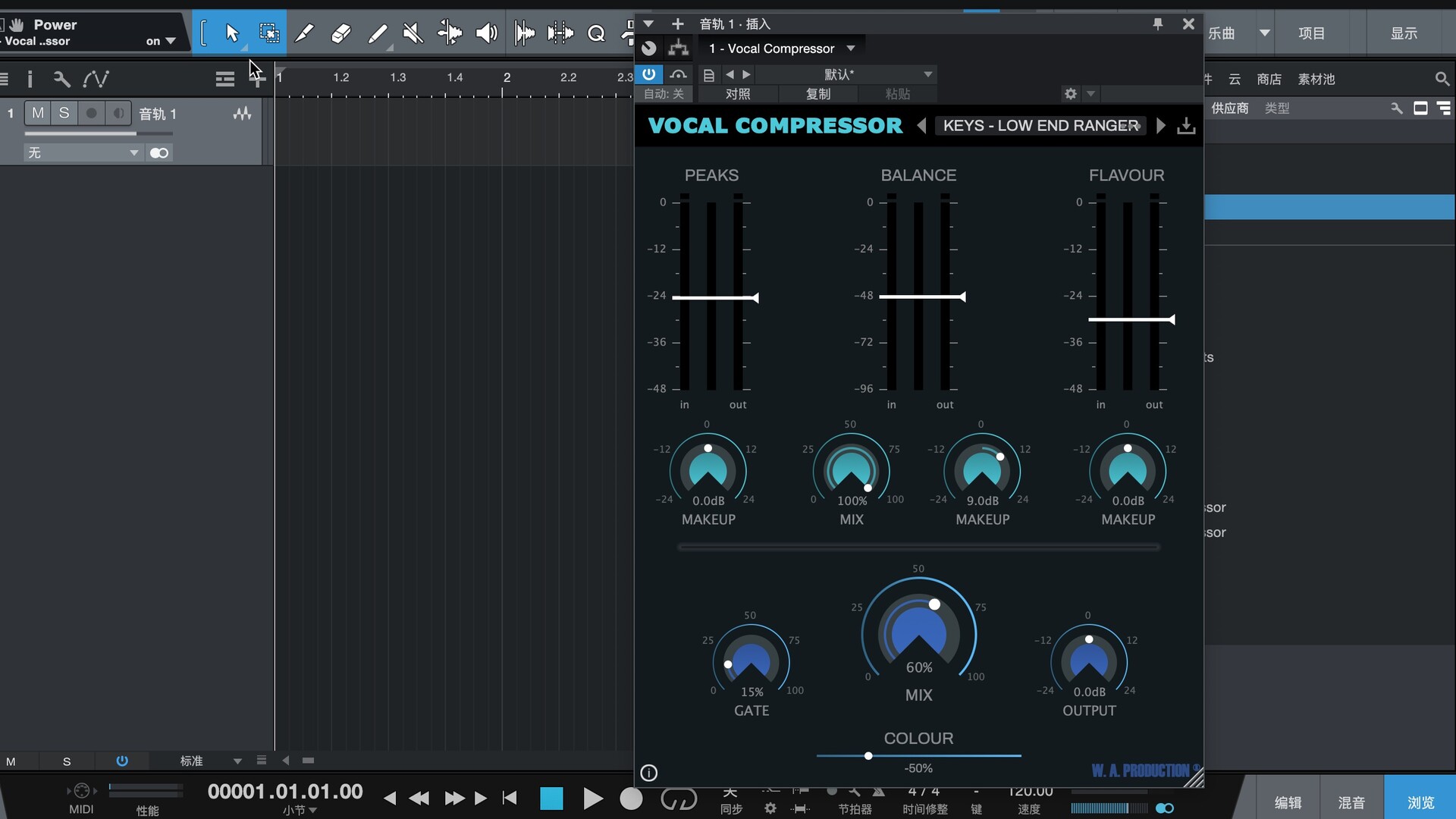The width and height of the screenshot is (1456, 819).
Task: Click the Quantize Q icon
Action: tap(597, 33)
